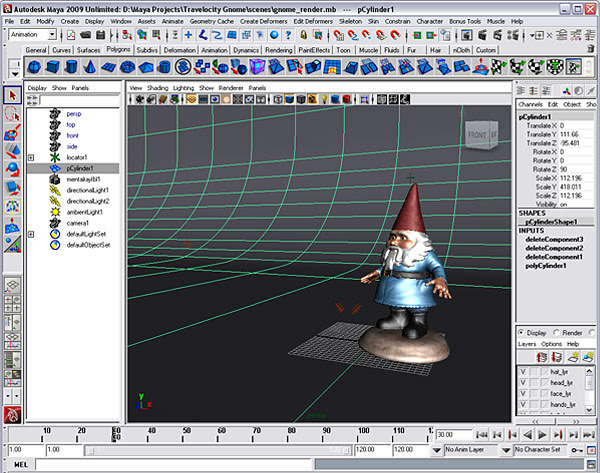Viewport: 600px width, 473px height.
Task: Play the animation forwards
Action: pyautogui.click(x=542, y=435)
